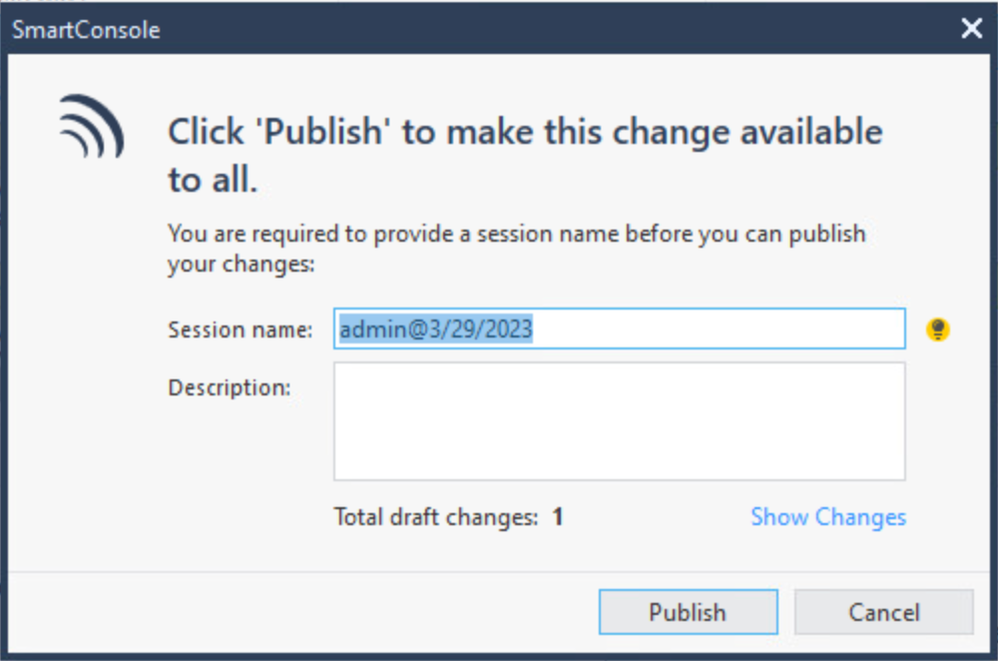Click the SmartConsole title text
Screen dimensions: 998x661
(x=86, y=30)
